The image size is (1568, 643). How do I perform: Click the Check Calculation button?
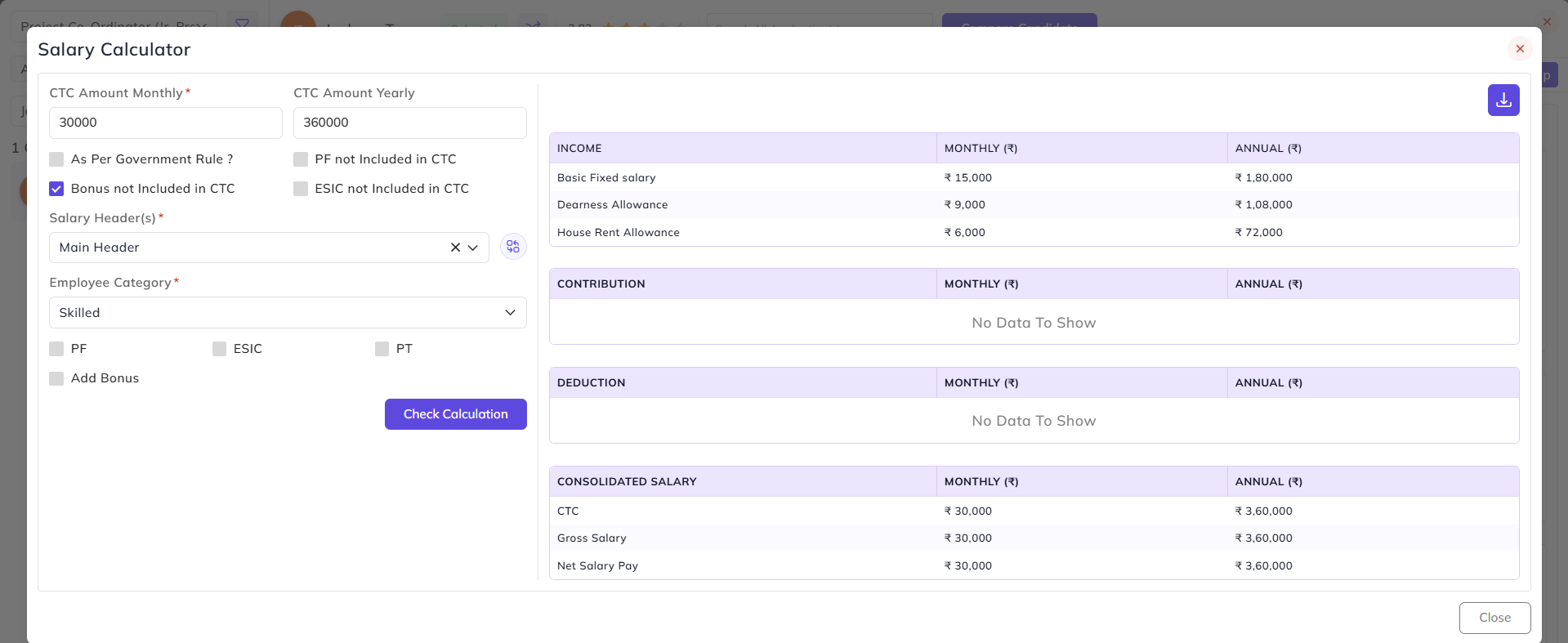[x=456, y=414]
